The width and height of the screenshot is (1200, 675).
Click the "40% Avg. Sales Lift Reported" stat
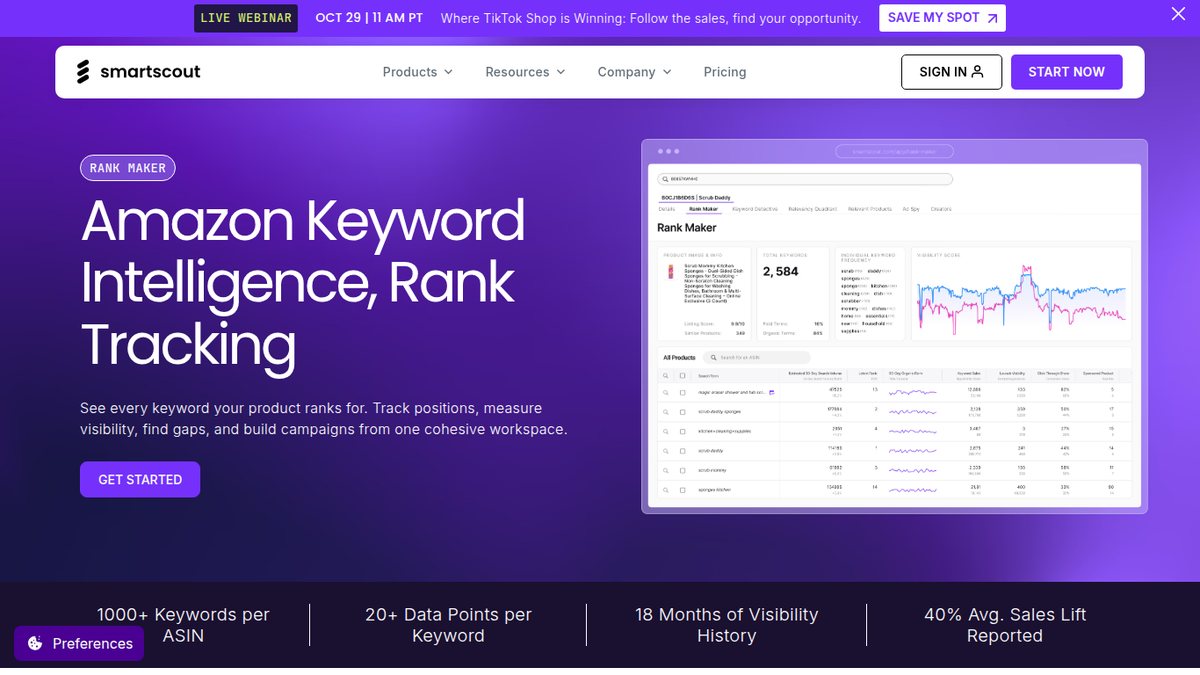tap(1005, 625)
